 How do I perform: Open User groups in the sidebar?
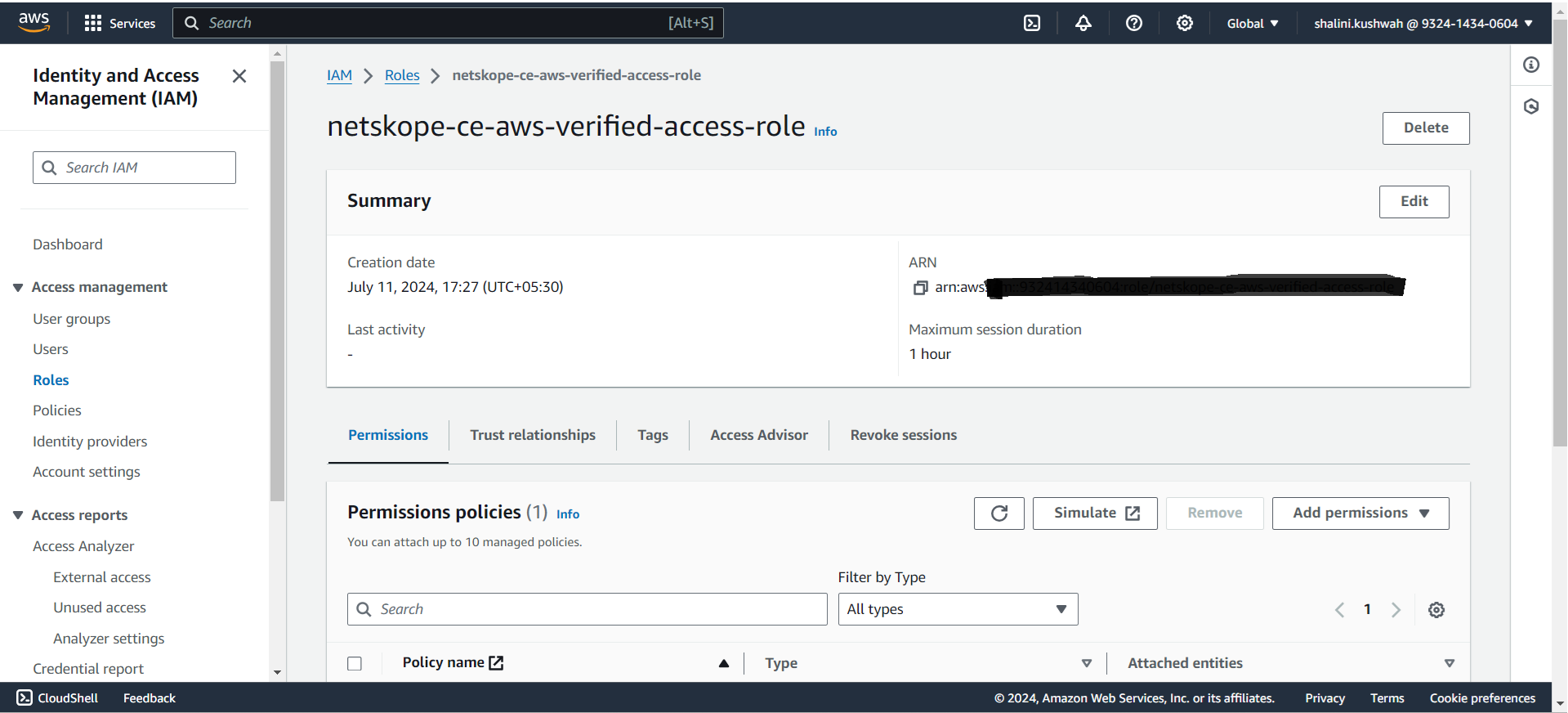coord(72,319)
